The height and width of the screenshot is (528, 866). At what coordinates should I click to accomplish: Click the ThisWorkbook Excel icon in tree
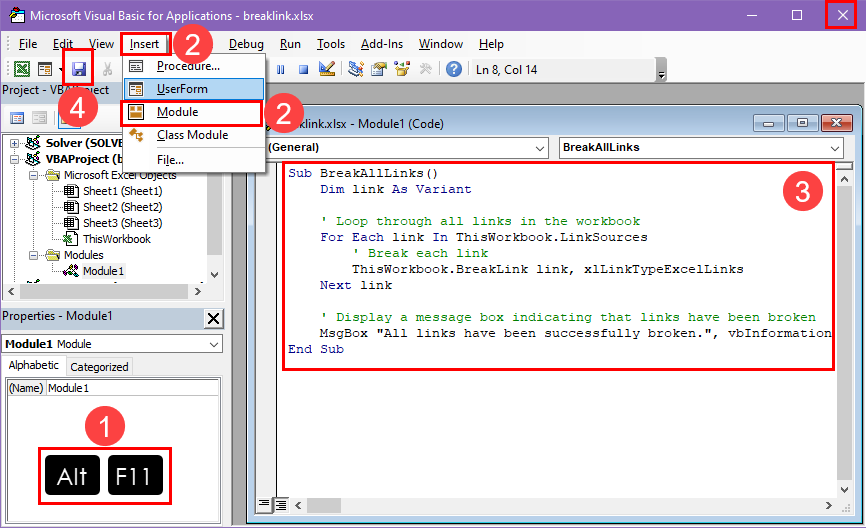click(70, 239)
